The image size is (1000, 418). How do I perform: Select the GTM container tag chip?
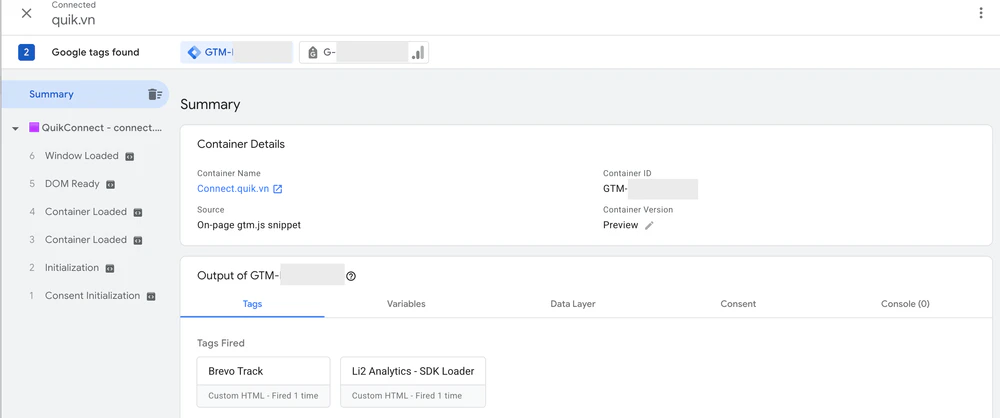coord(237,52)
